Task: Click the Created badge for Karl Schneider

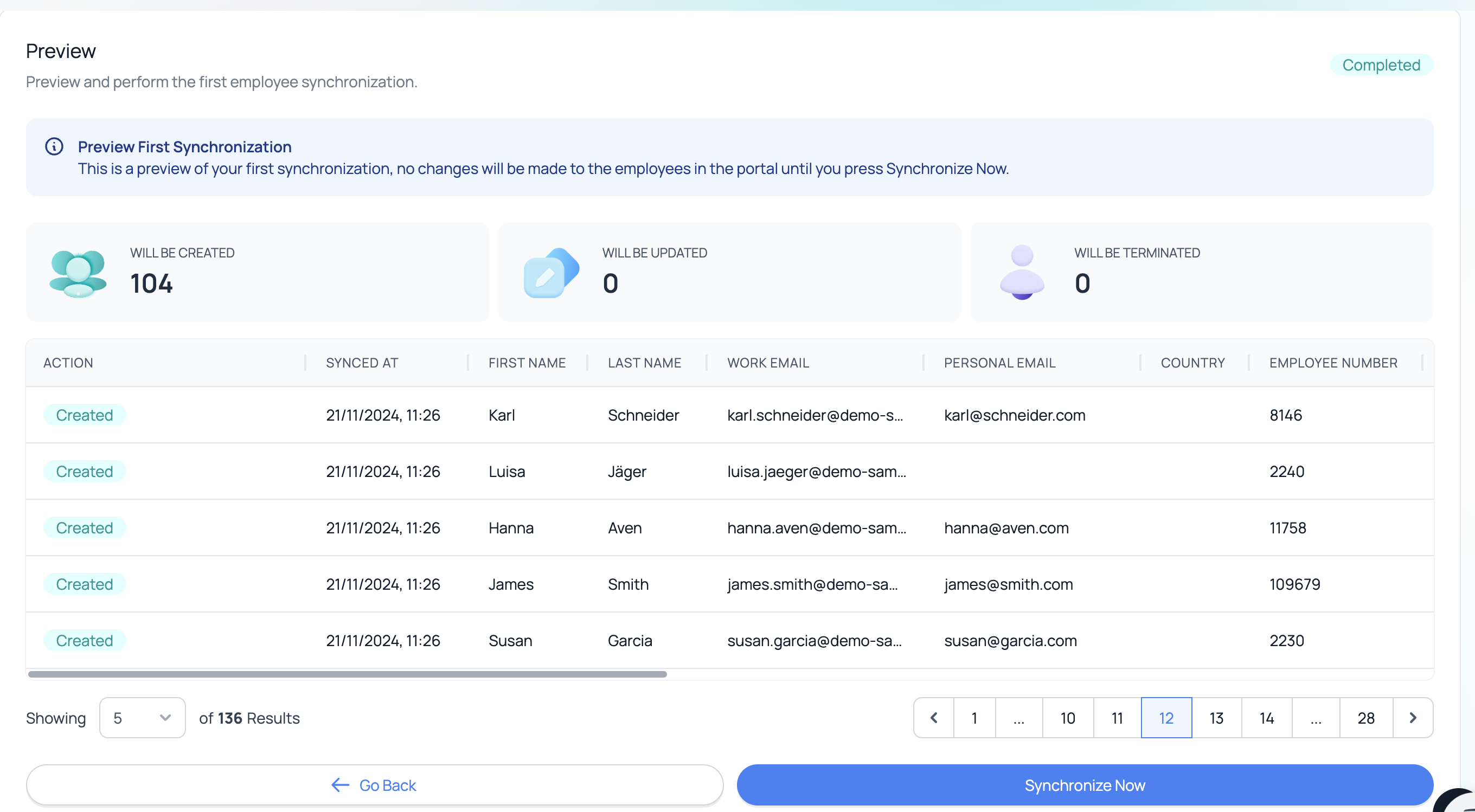Action: pyautogui.click(x=84, y=415)
